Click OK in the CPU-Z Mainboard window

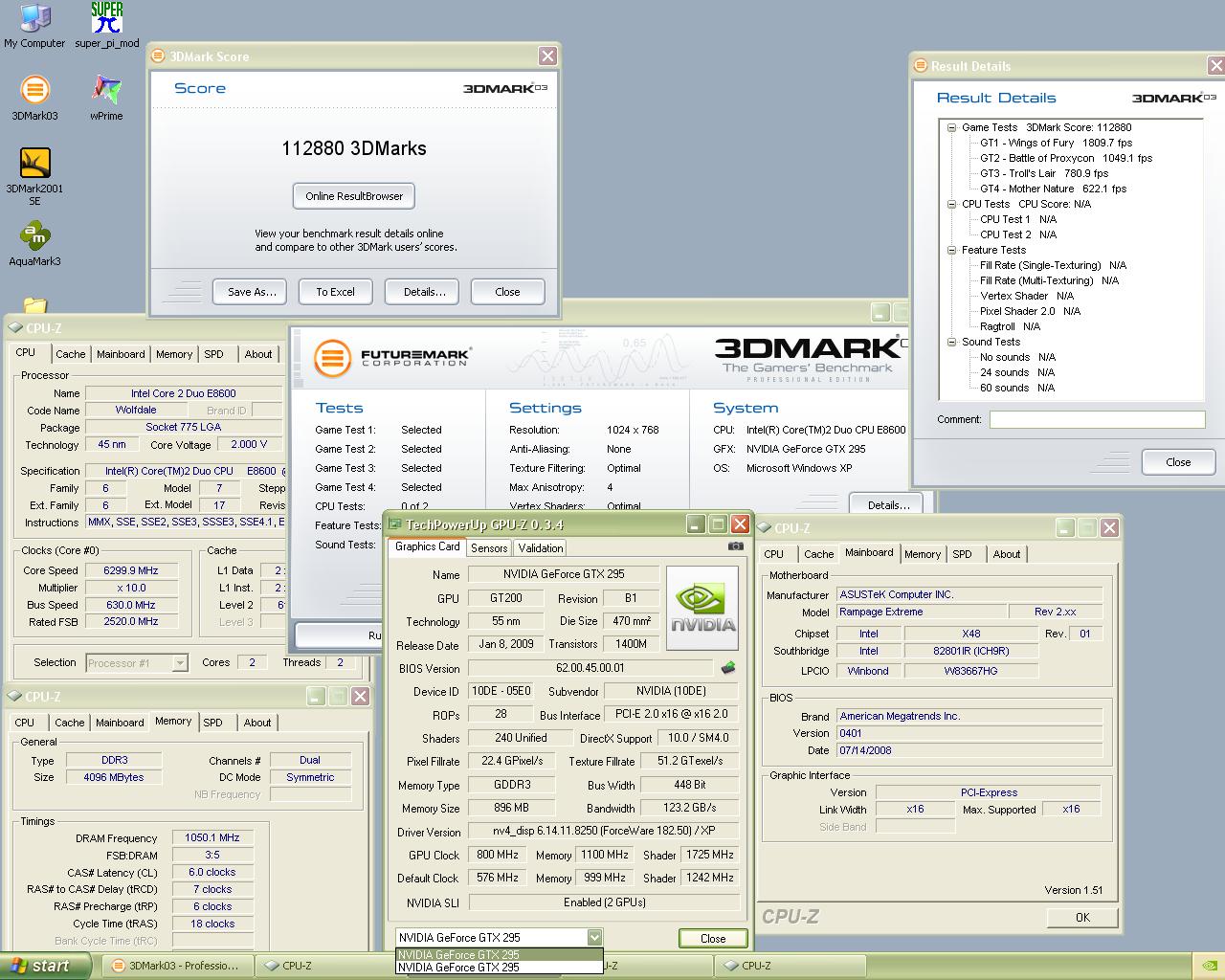coord(1082,917)
